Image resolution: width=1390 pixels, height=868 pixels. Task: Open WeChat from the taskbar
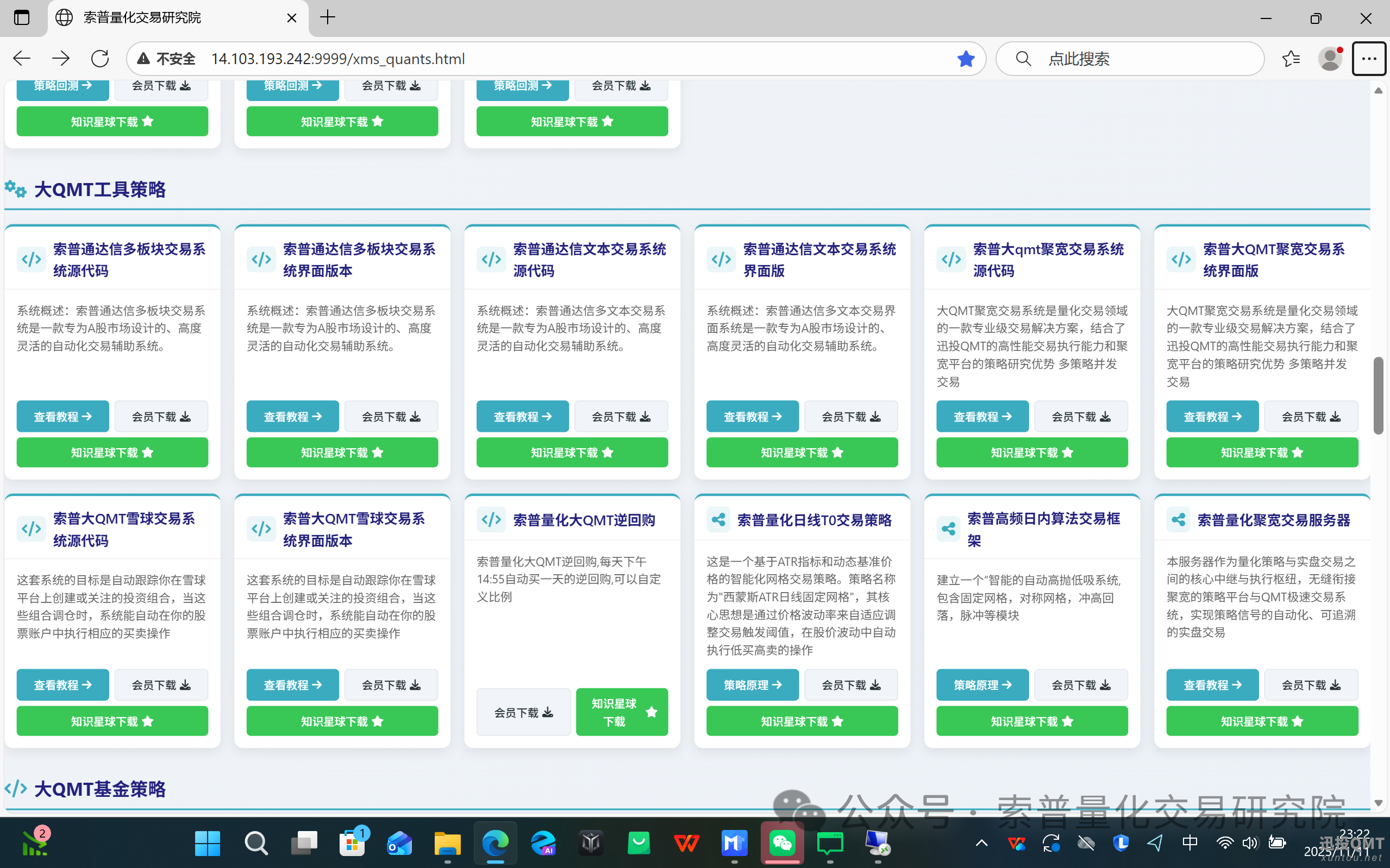(782, 844)
